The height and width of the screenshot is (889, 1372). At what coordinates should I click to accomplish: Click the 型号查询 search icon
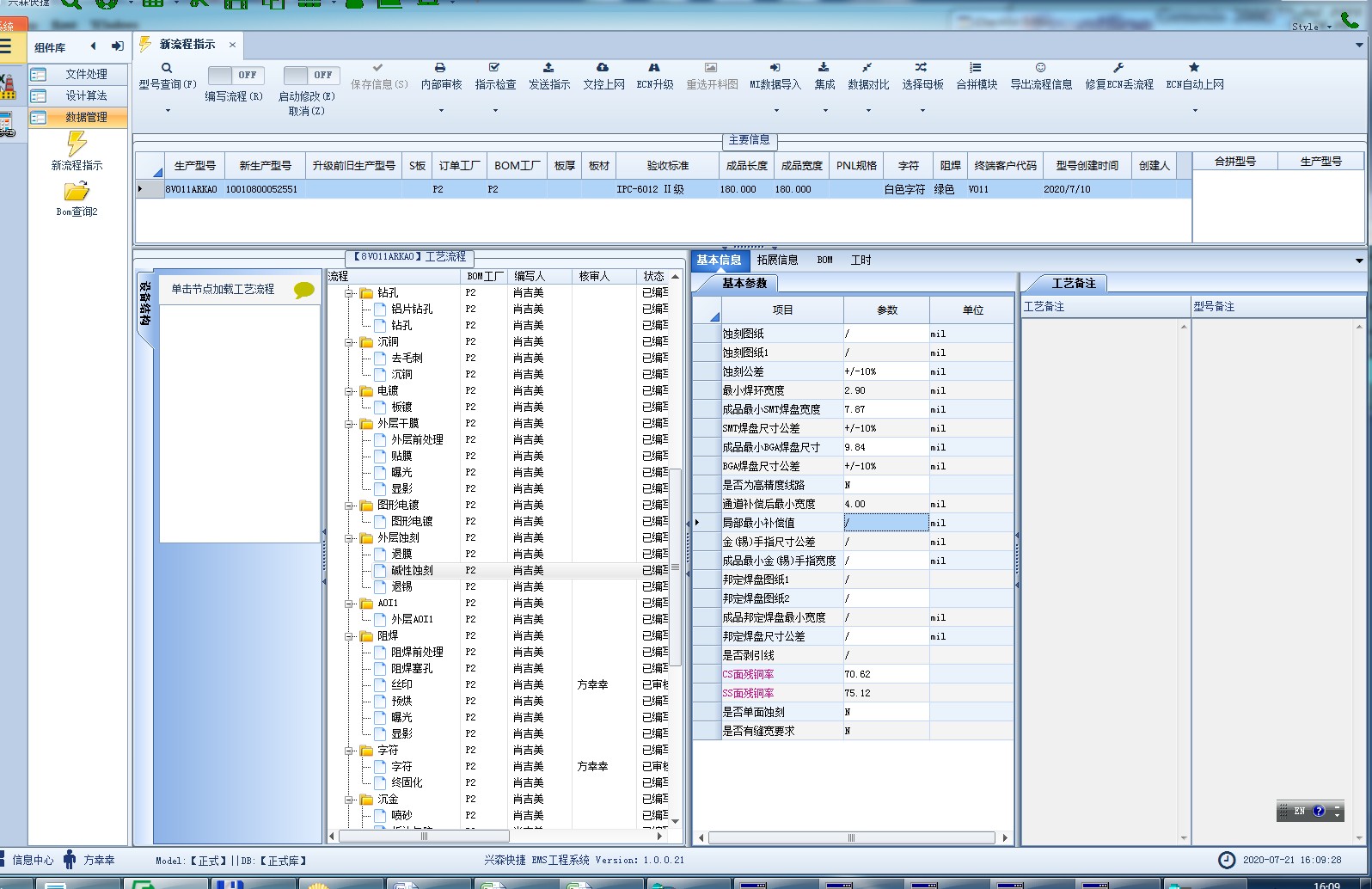pos(167,68)
